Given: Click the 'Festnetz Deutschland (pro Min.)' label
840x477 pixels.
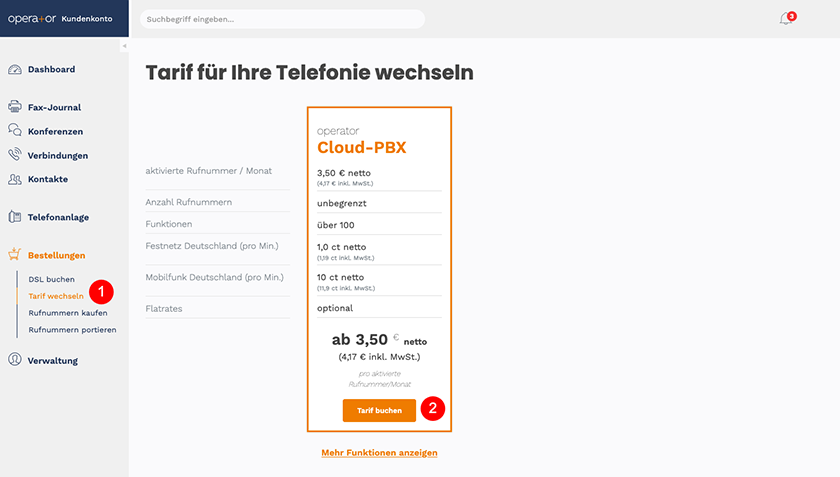Looking at the screenshot, I should tap(212, 246).
